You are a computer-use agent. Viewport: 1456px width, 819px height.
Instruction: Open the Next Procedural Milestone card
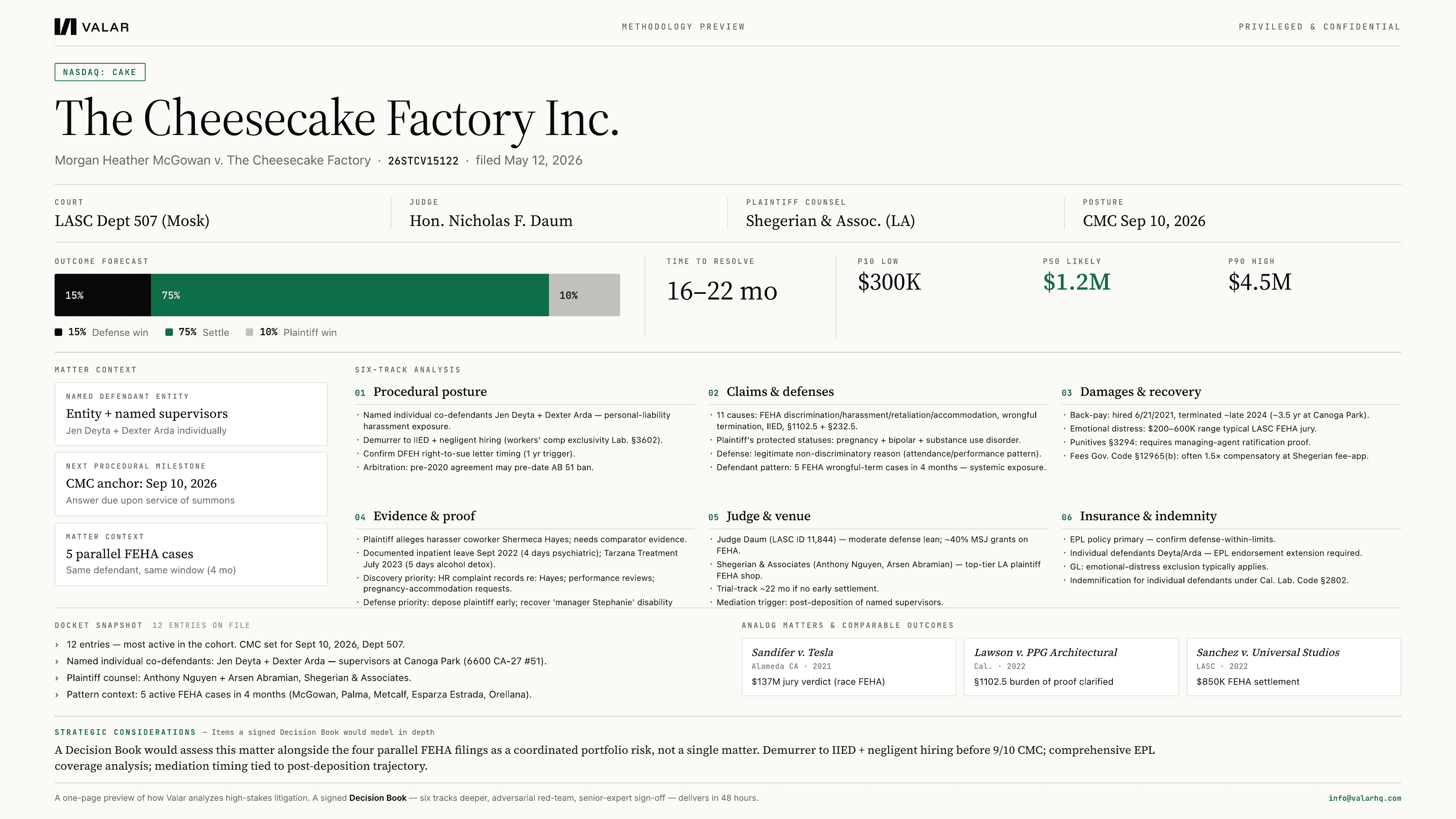click(x=191, y=485)
